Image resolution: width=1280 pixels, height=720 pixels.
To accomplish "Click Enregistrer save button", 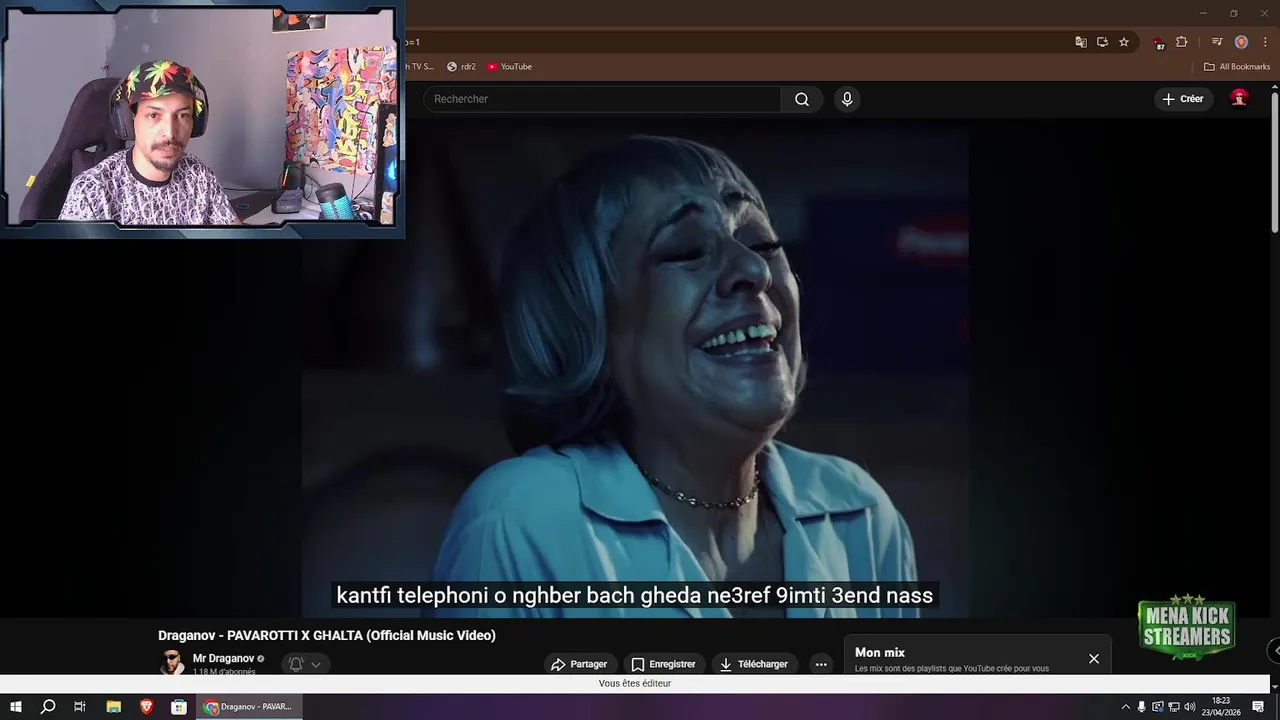I will coord(663,664).
